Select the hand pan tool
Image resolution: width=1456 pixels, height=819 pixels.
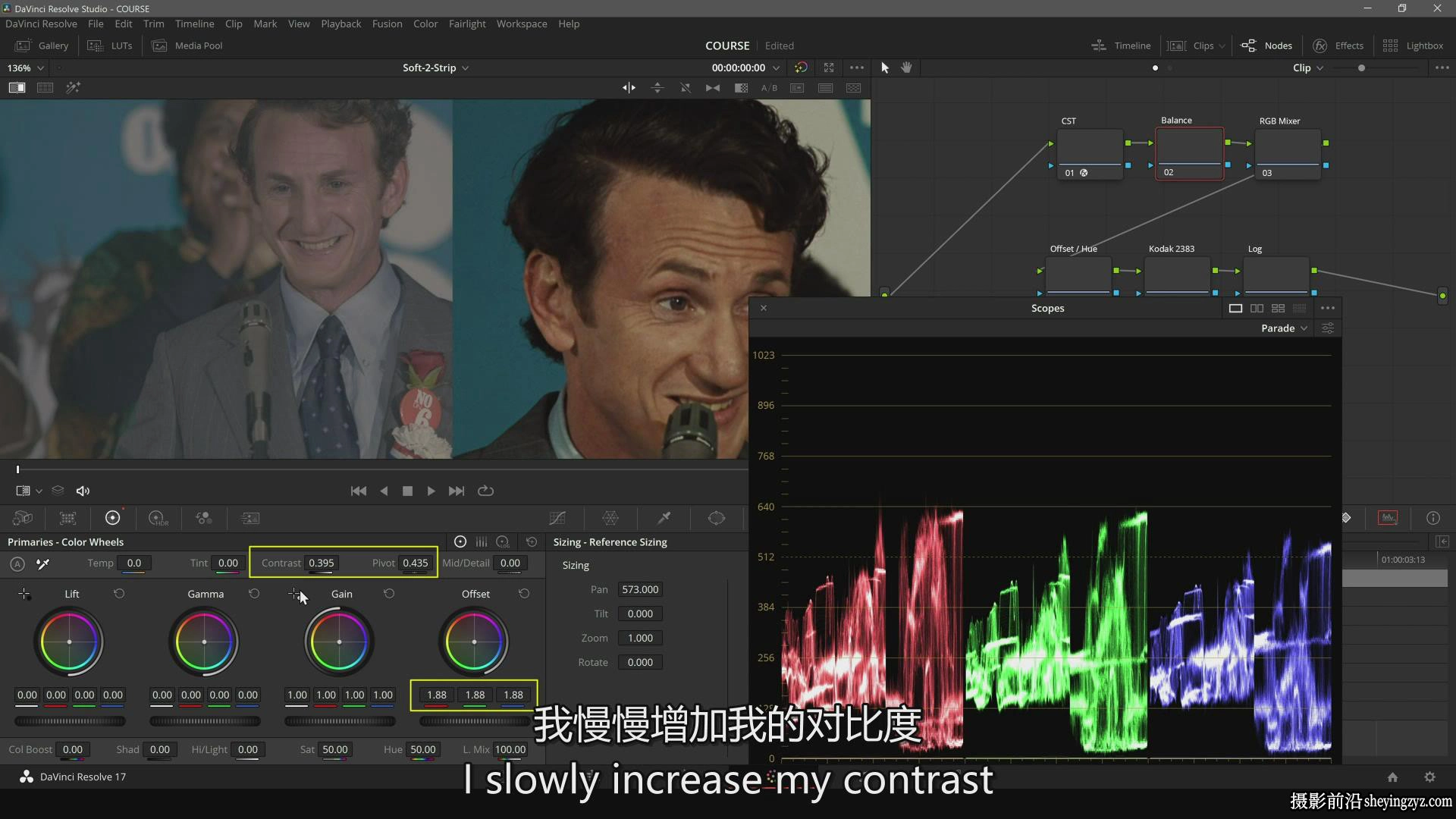tap(906, 67)
